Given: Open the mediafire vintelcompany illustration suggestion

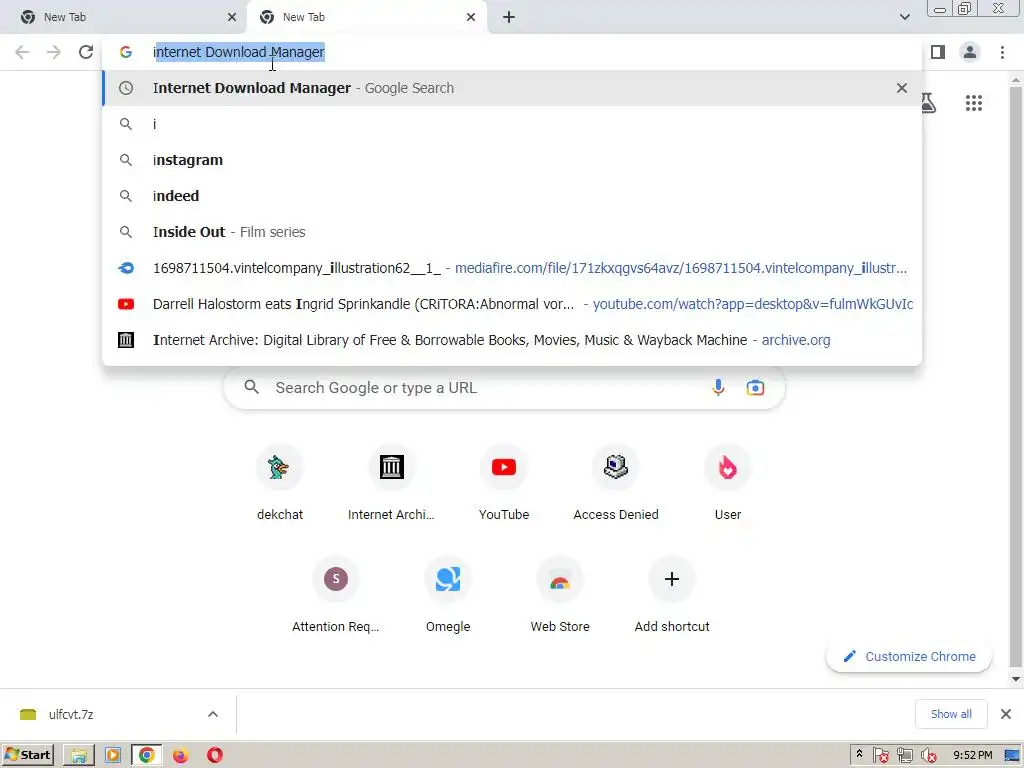Looking at the screenshot, I should (x=512, y=268).
